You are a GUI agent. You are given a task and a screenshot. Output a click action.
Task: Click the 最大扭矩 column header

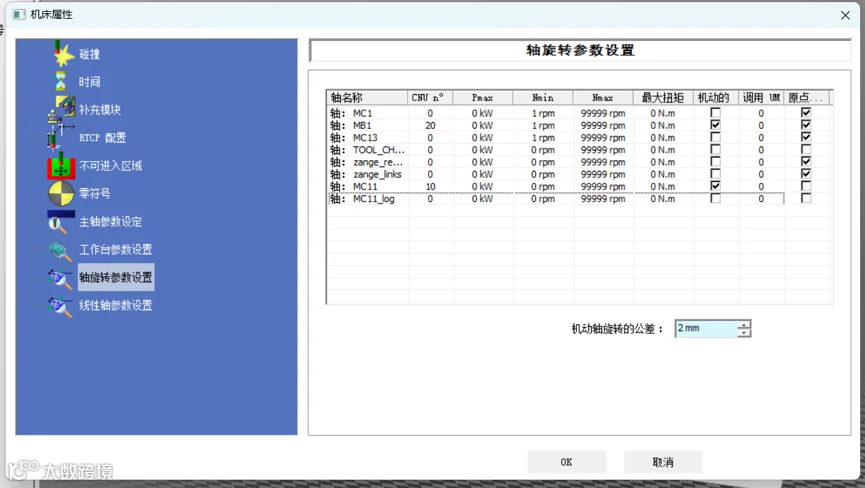(663, 98)
